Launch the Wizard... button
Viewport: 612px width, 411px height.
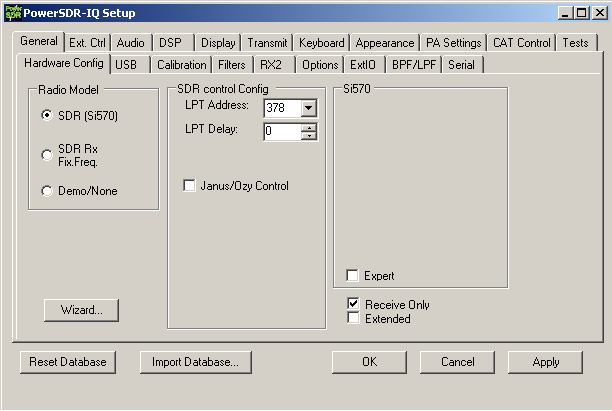pyautogui.click(x=81, y=310)
